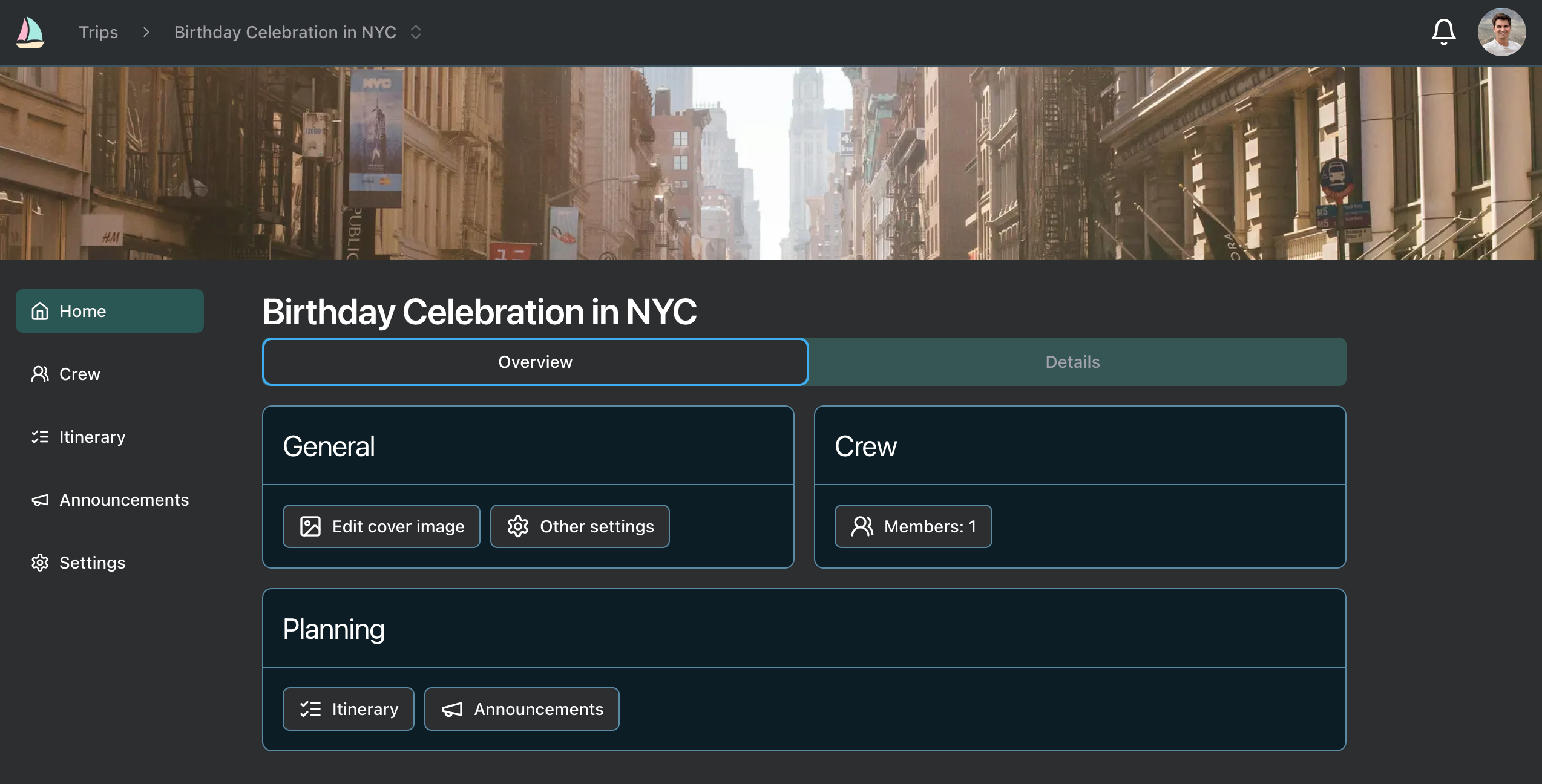Open Birthday Celebration in NYC breadcrumb dropdown

[285, 32]
